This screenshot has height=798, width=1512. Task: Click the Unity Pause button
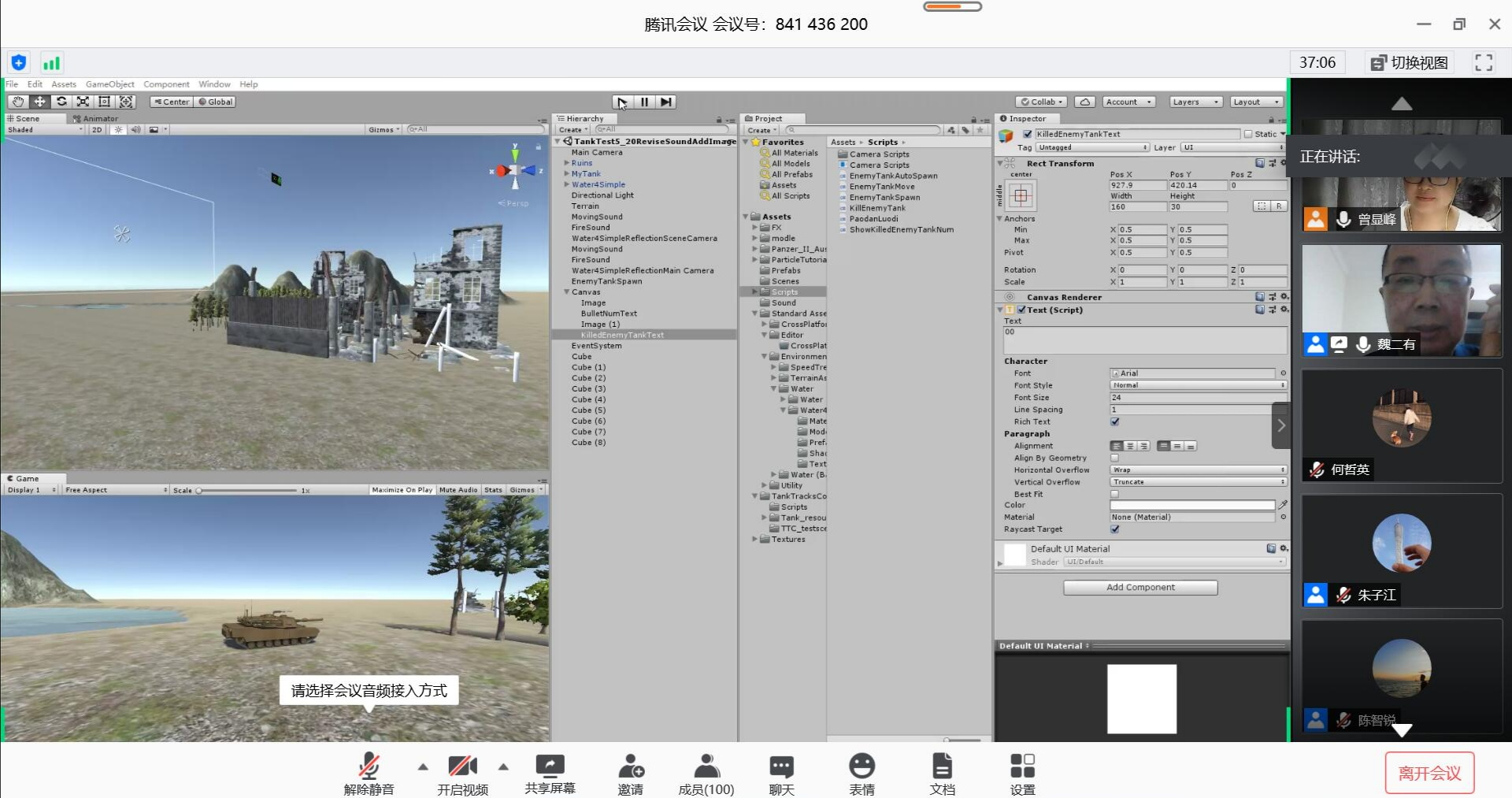pyautogui.click(x=644, y=102)
